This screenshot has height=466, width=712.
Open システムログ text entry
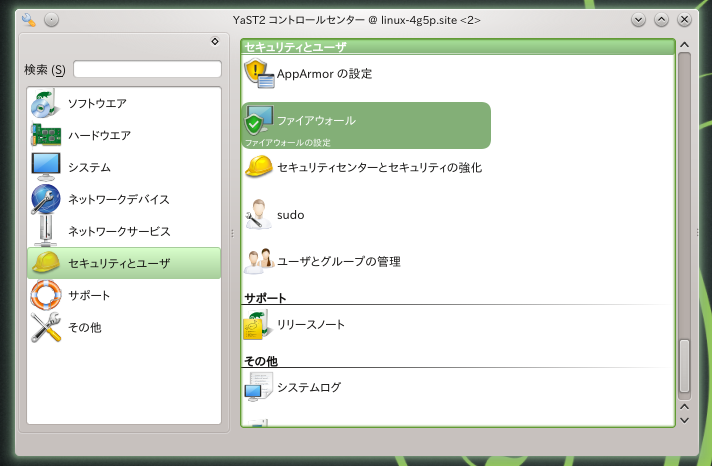[x=309, y=387]
